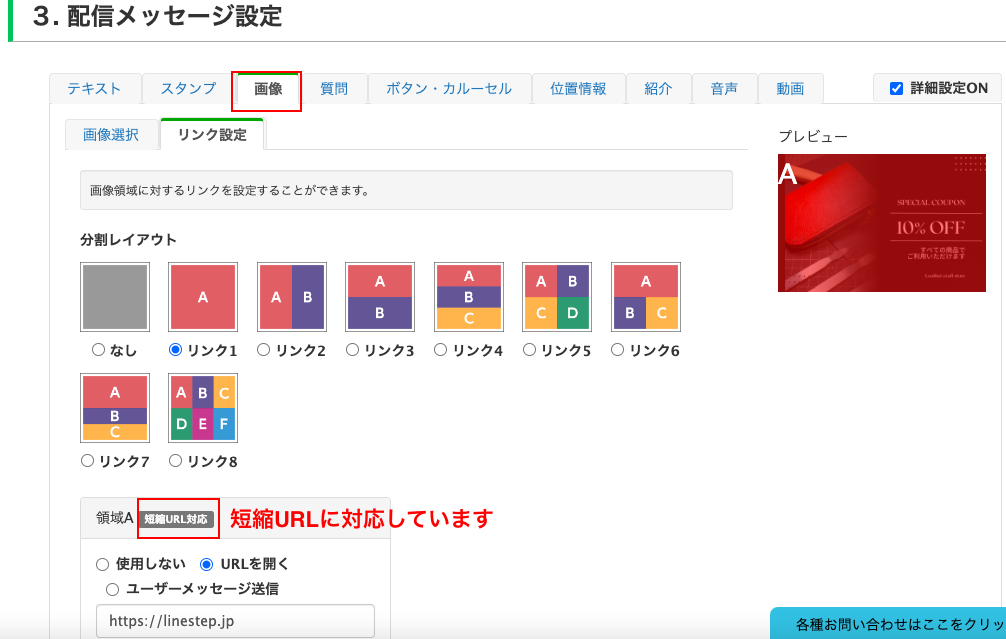Select the six-cell ABCDEF grid layout icon
Viewport: 1006px width, 639px height.
coord(203,408)
